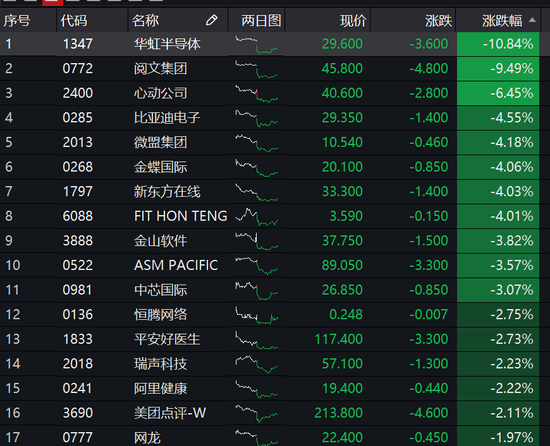Click the pencil edit icon in 名称 header

tap(212, 20)
